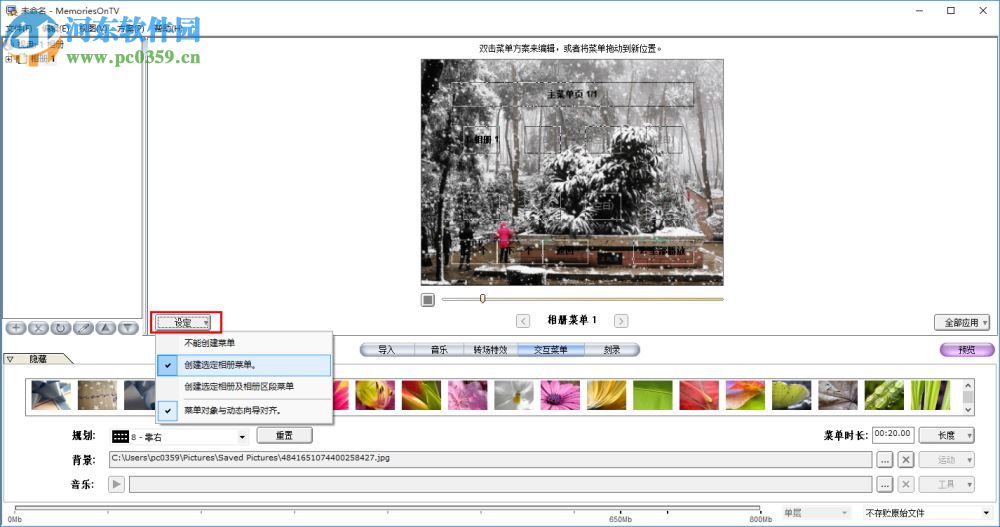
Task: Expand the 相册 1 tree node
Action: coord(8,59)
